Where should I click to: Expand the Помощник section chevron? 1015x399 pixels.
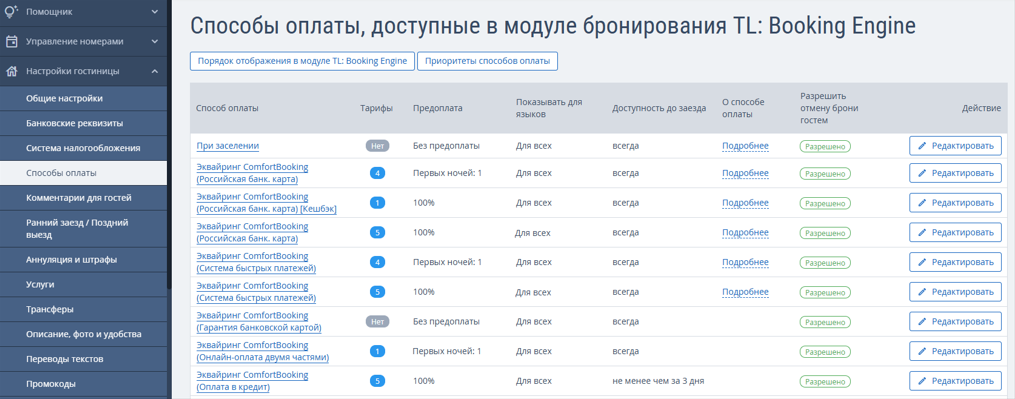154,11
